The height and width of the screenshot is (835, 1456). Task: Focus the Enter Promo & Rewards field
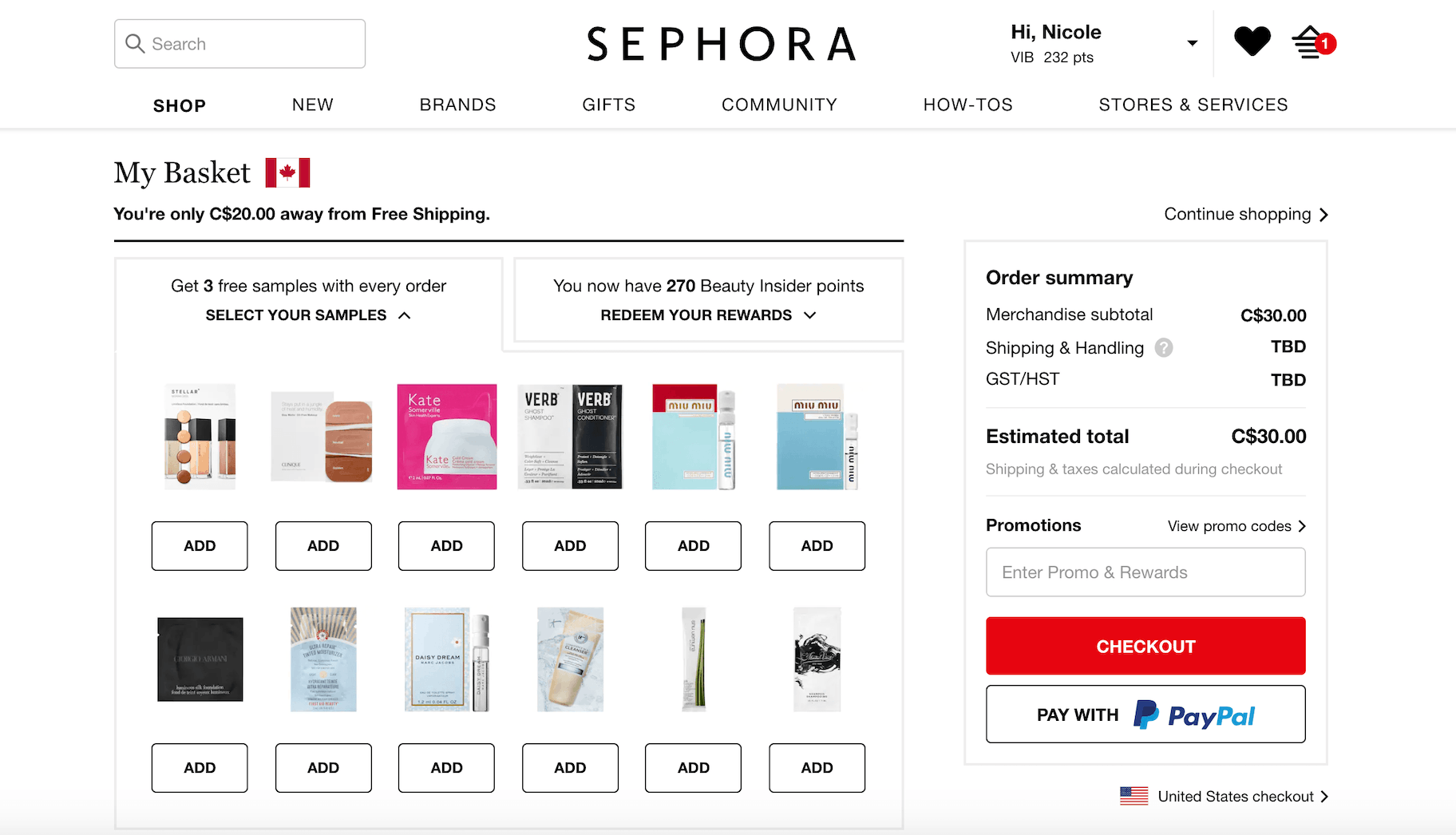tap(1145, 572)
